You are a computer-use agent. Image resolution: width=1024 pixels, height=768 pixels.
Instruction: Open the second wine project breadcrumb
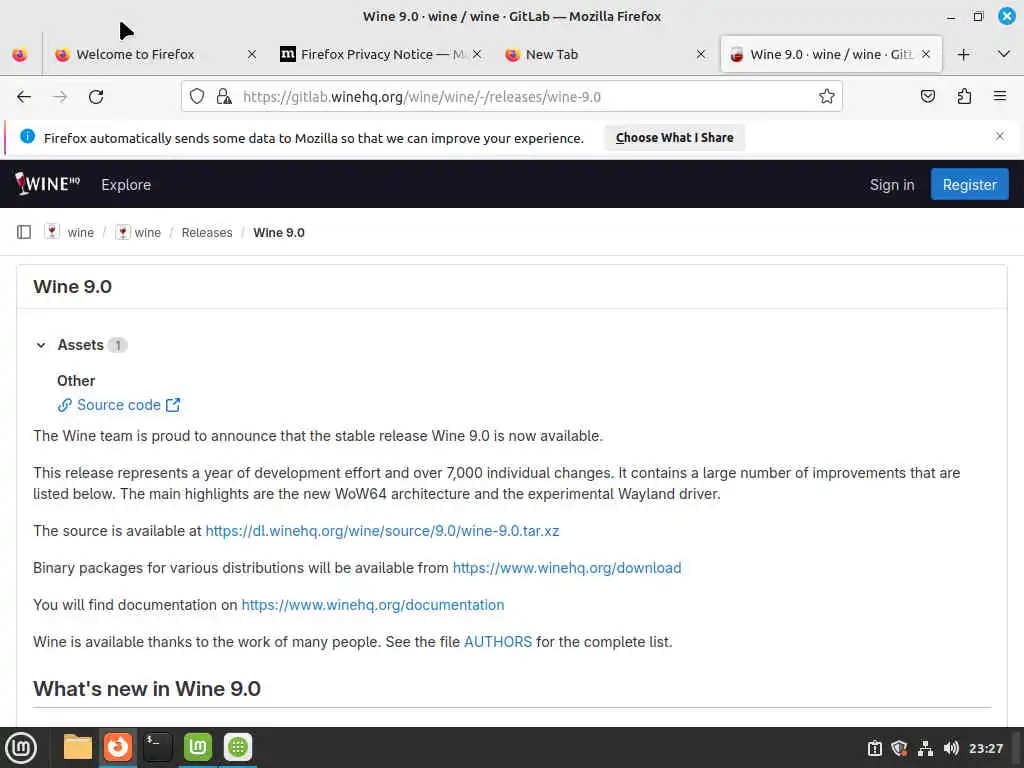148,232
